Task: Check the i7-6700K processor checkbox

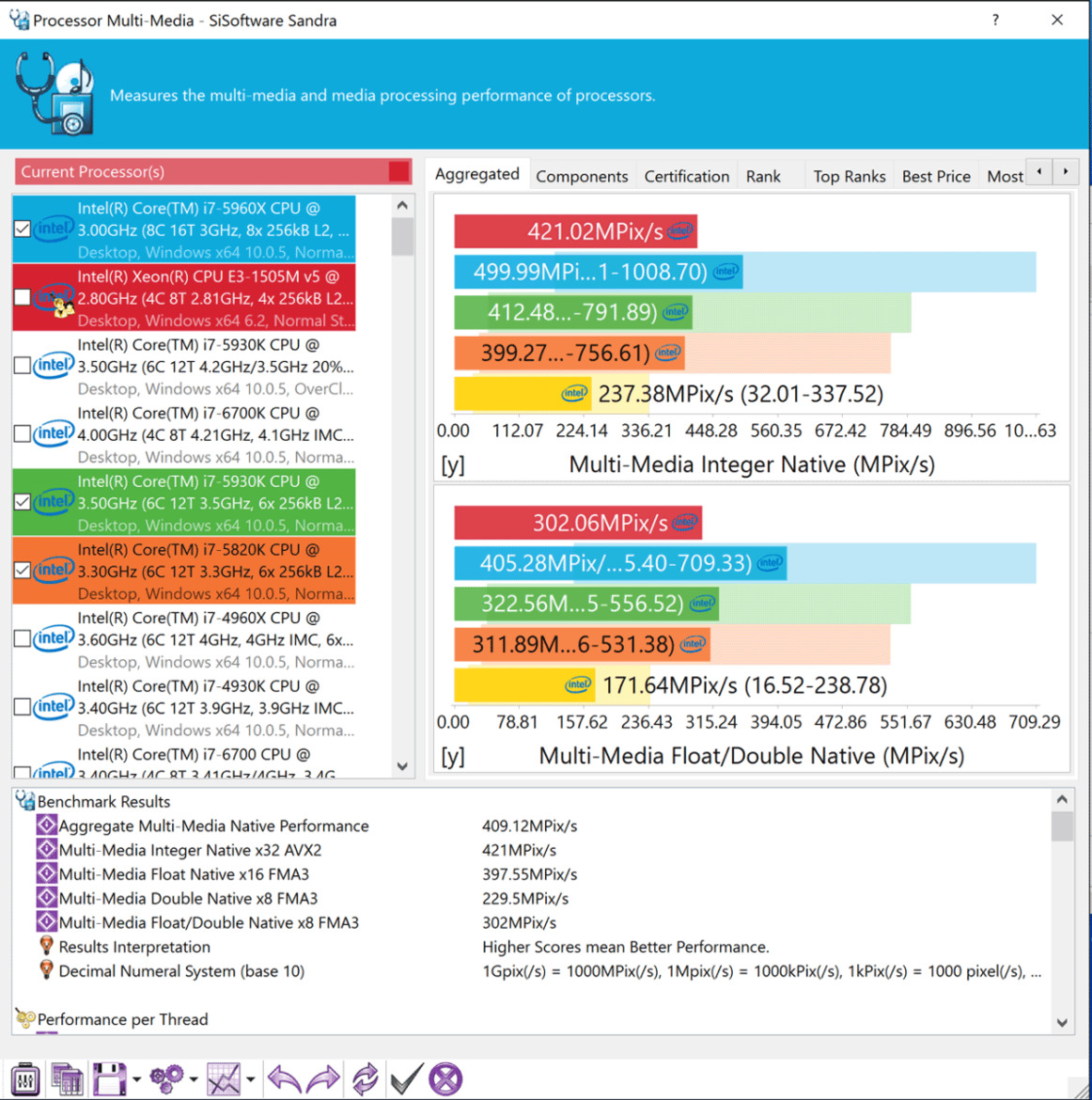Action: pyautogui.click(x=22, y=432)
